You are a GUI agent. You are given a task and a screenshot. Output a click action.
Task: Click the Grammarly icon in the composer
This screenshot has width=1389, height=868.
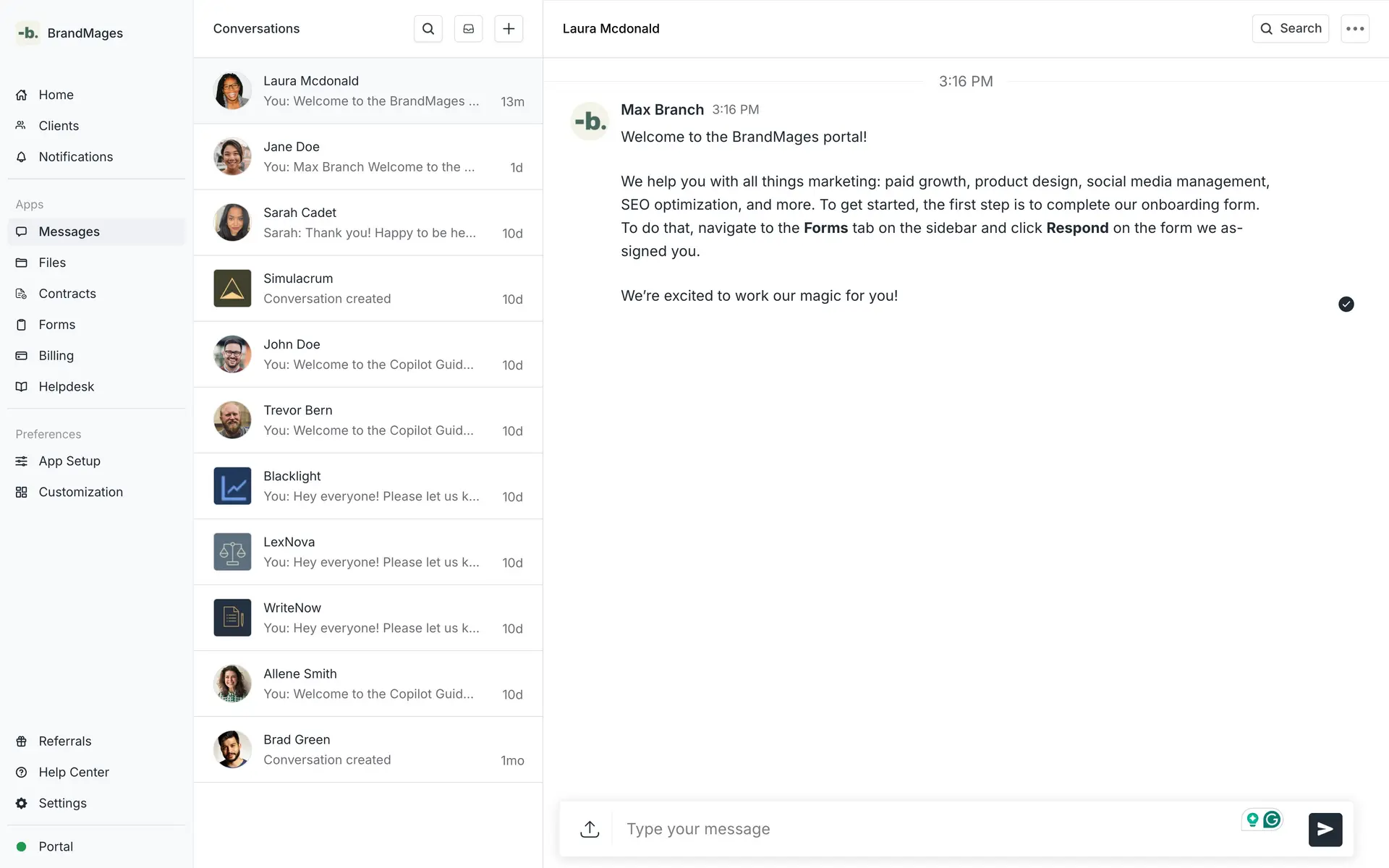(x=1273, y=819)
